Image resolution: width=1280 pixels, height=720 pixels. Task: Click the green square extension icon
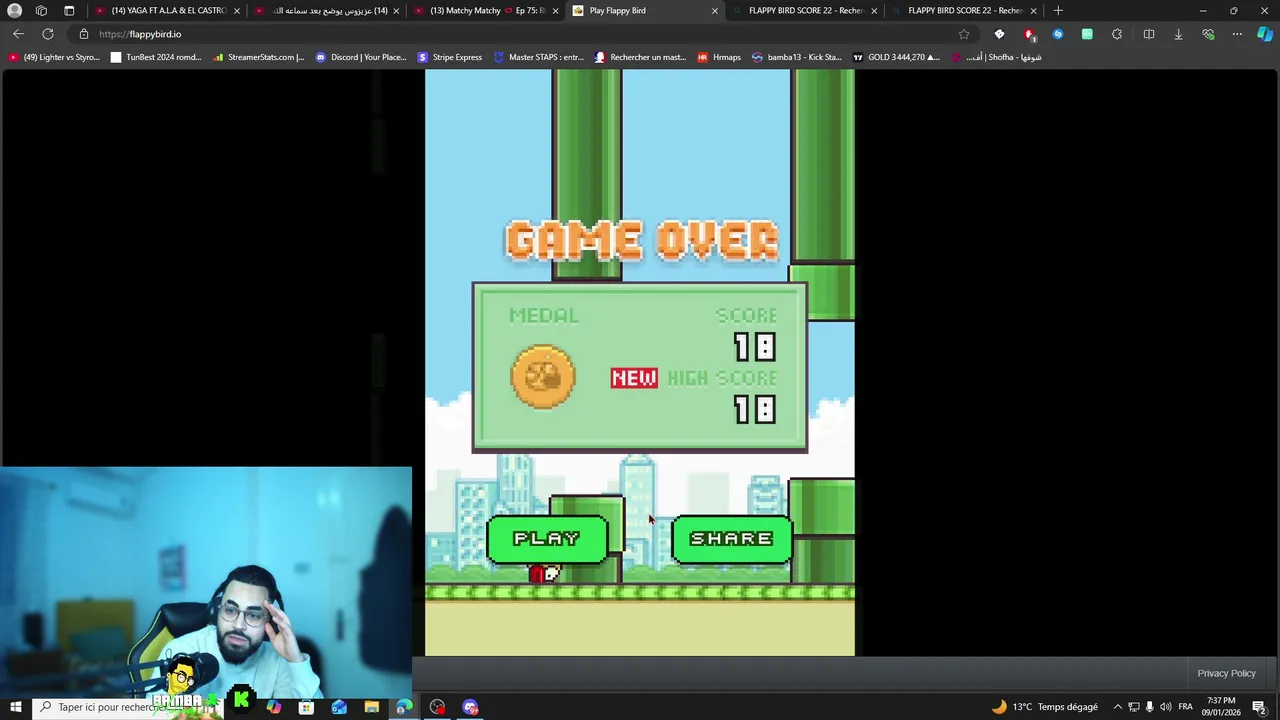click(x=1087, y=34)
